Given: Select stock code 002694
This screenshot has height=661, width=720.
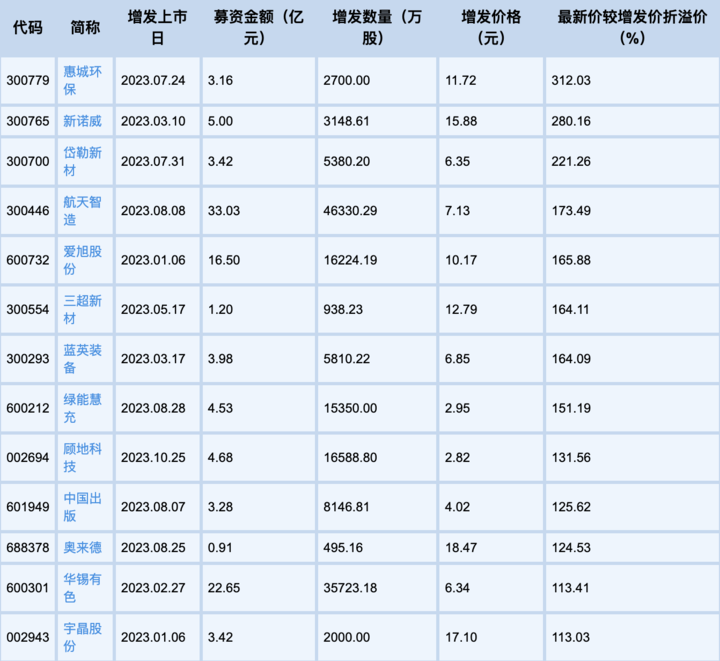Looking at the screenshot, I should [28, 458].
